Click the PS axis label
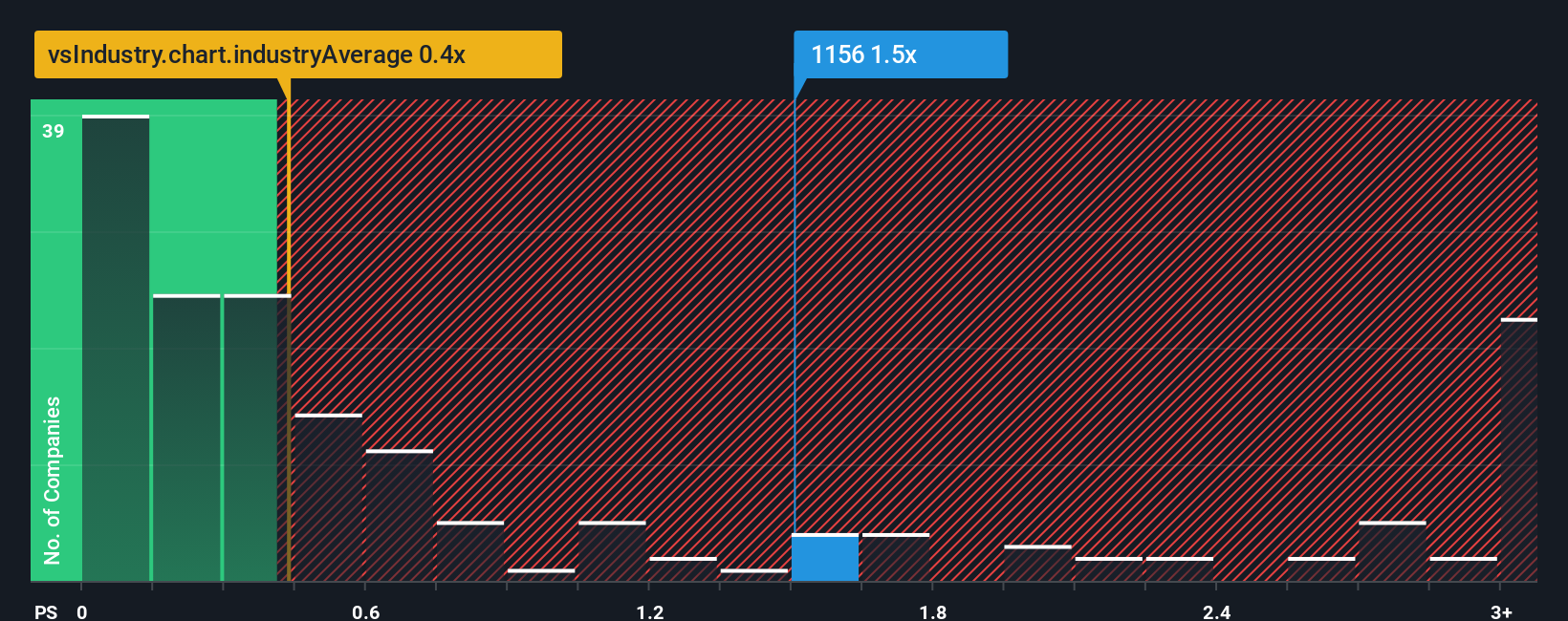This screenshot has height=621, width=1568. point(46,611)
